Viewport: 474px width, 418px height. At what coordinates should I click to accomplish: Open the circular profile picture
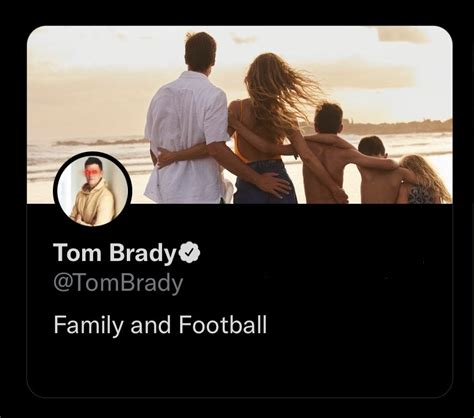pyautogui.click(x=93, y=190)
